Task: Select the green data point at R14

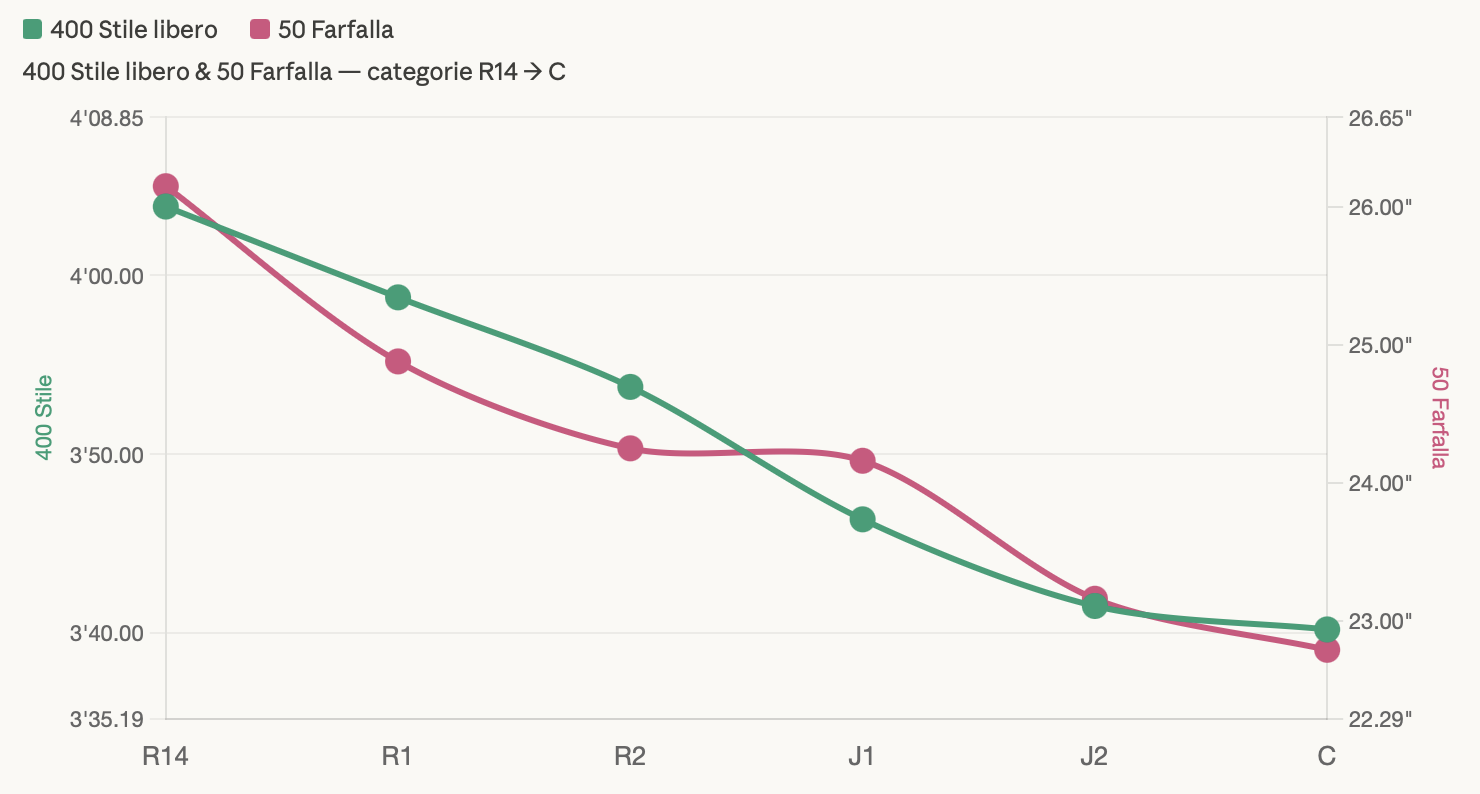Action: point(166,207)
